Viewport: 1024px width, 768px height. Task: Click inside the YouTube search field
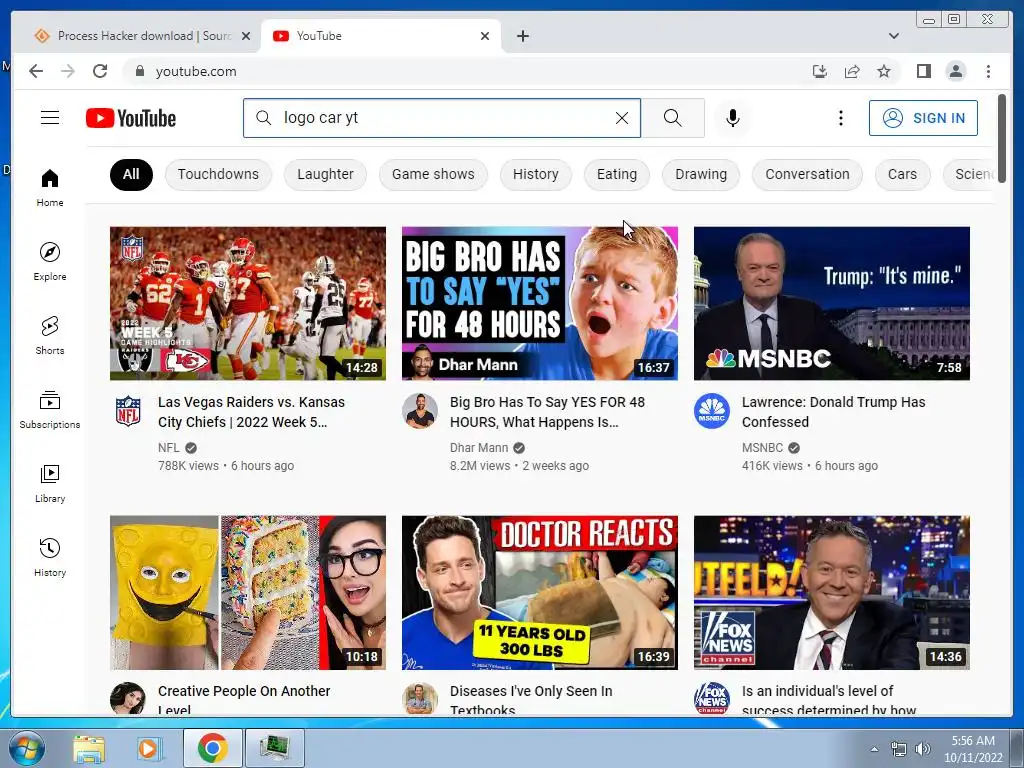click(444, 118)
